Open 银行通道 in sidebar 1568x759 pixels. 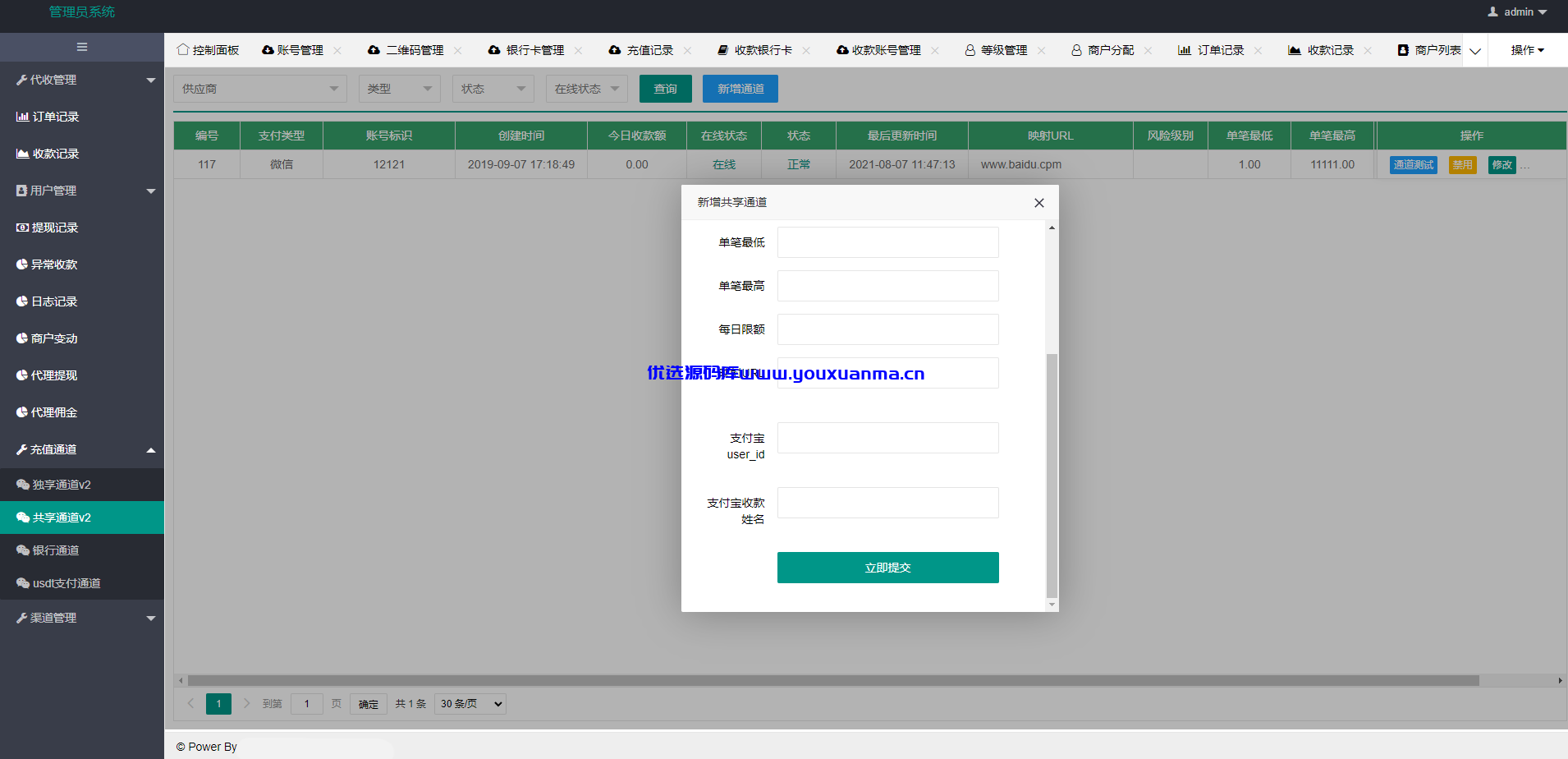82,550
